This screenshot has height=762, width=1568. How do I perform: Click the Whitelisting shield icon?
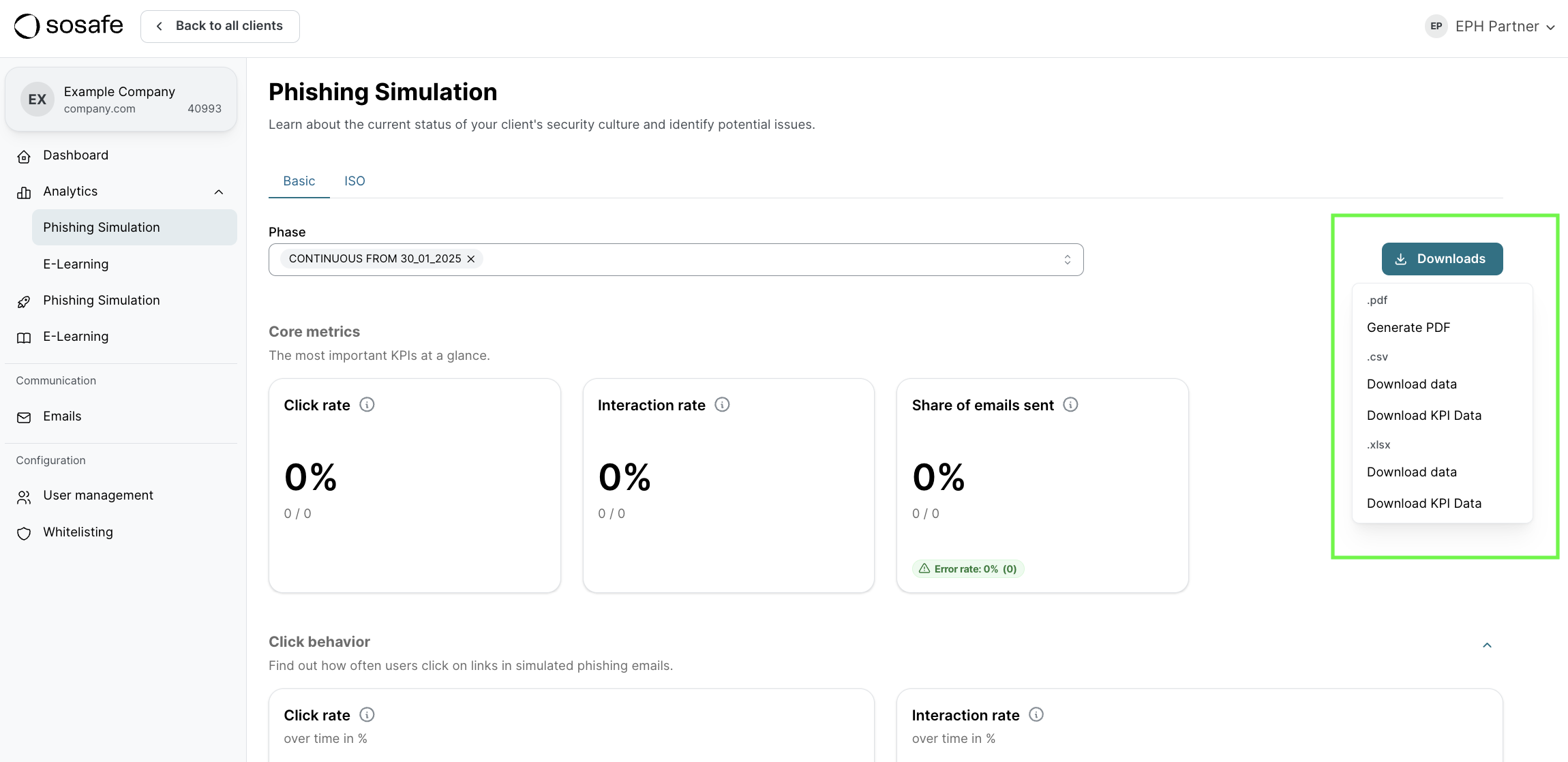[24, 533]
